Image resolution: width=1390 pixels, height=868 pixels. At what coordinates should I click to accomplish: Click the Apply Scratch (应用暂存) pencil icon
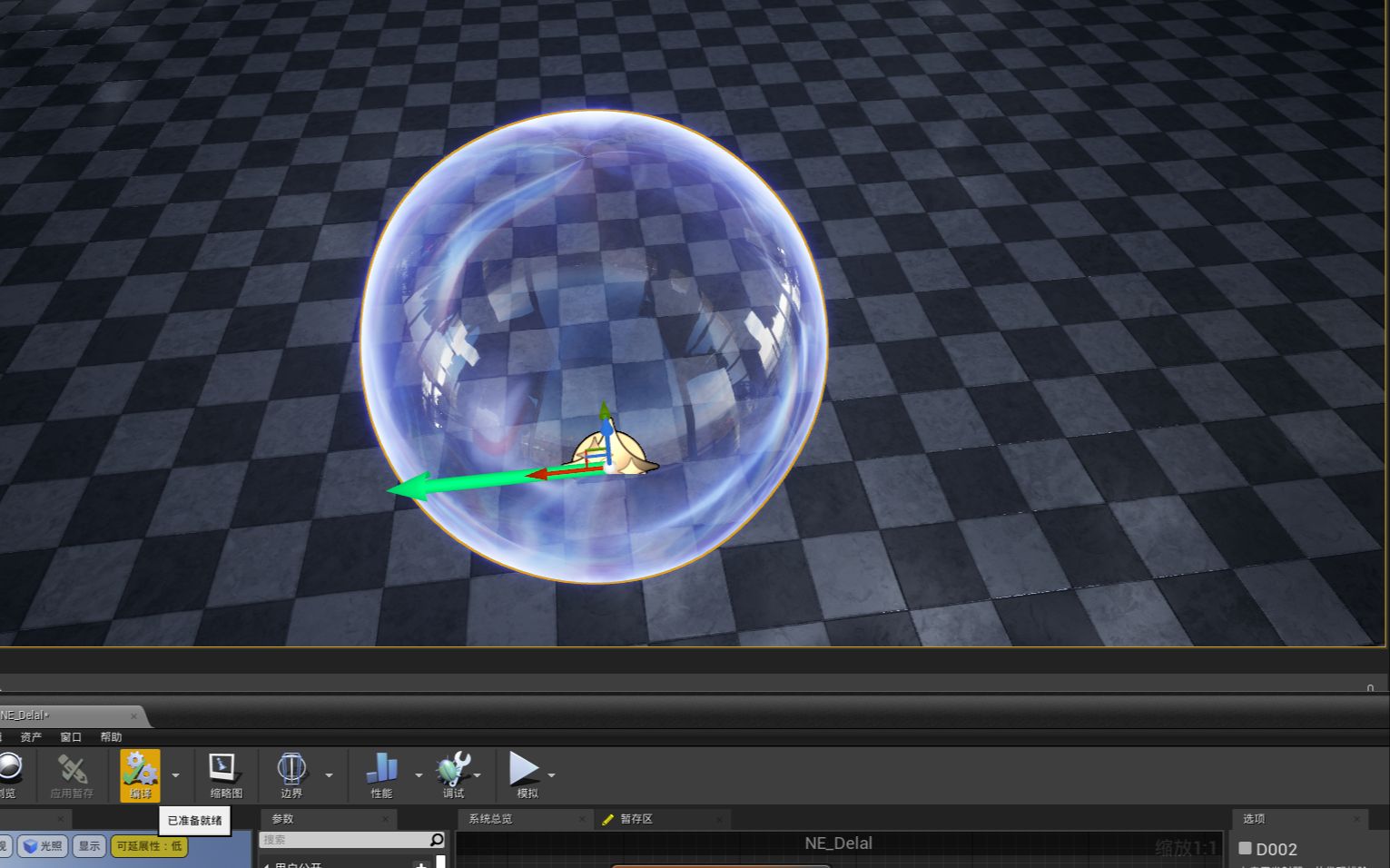click(72, 769)
